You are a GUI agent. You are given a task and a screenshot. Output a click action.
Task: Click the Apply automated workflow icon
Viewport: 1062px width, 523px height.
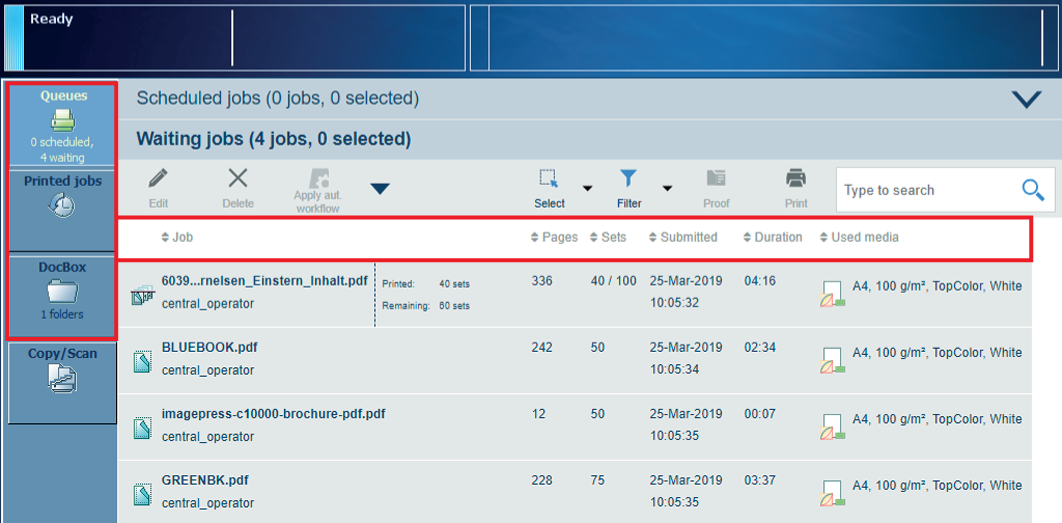tap(317, 180)
